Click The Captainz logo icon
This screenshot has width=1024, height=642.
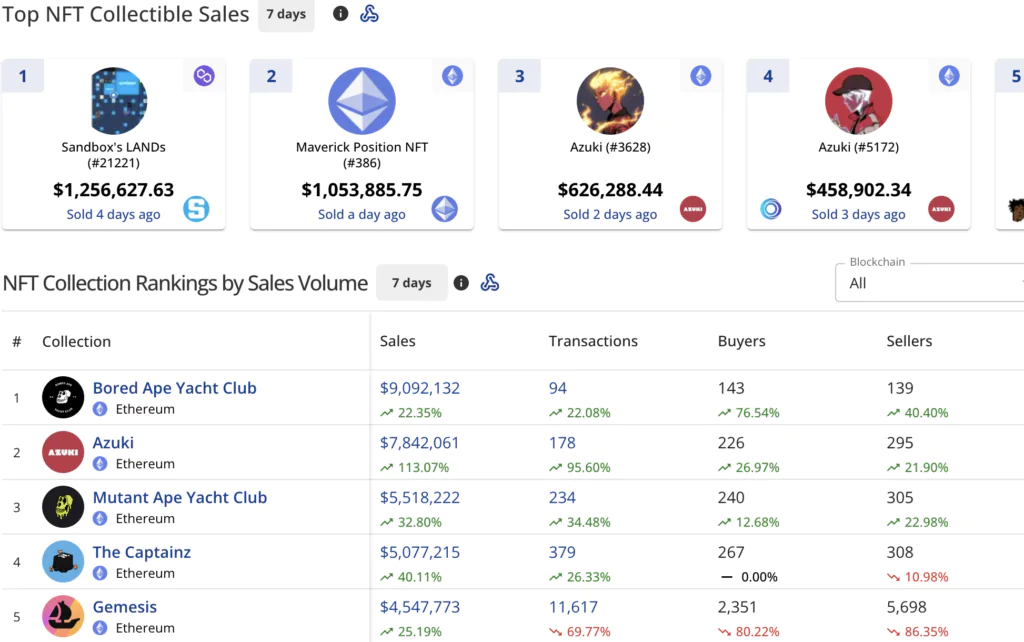[x=63, y=562]
